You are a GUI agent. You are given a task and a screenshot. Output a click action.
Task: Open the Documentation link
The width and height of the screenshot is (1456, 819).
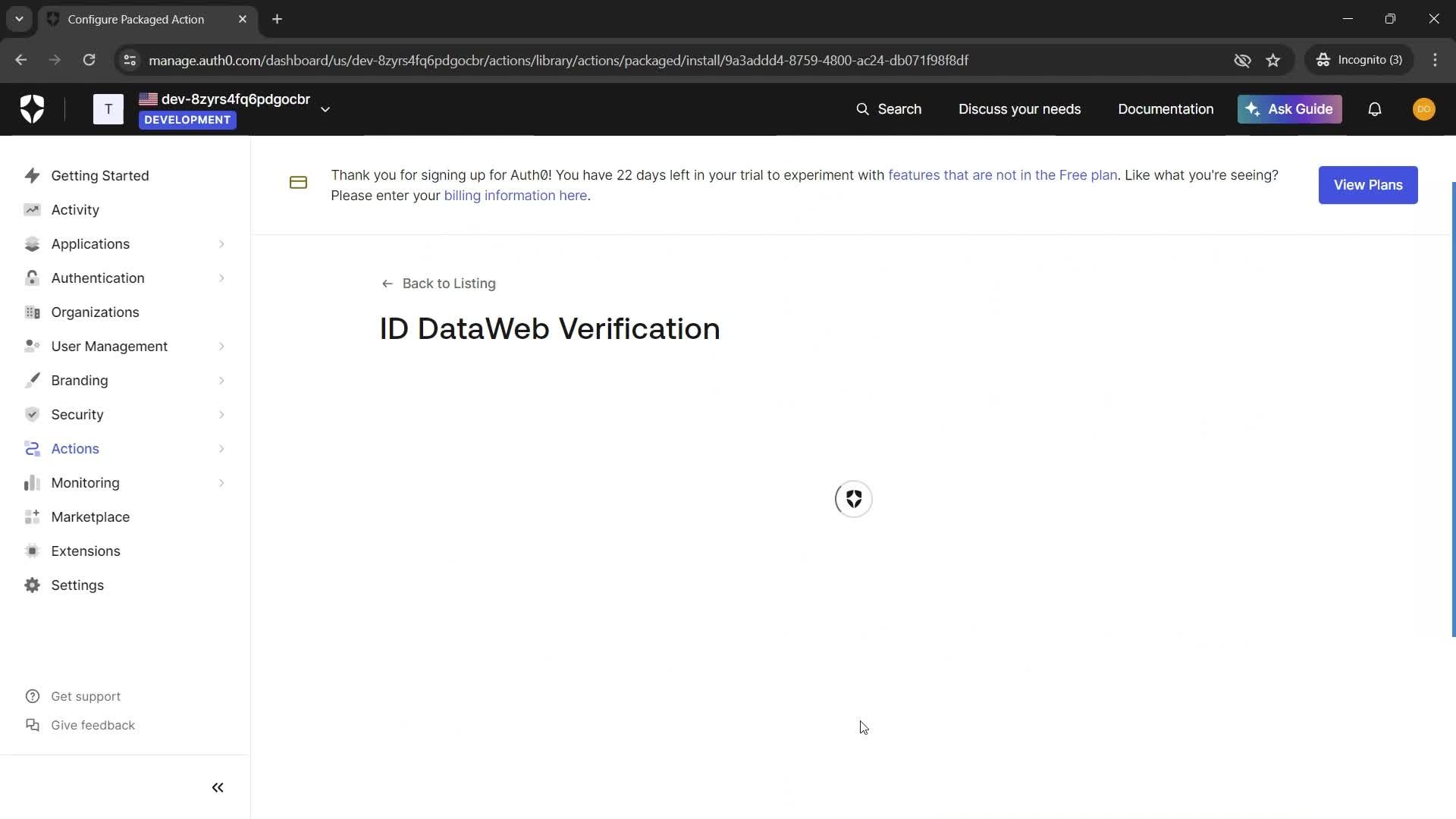click(x=1166, y=109)
